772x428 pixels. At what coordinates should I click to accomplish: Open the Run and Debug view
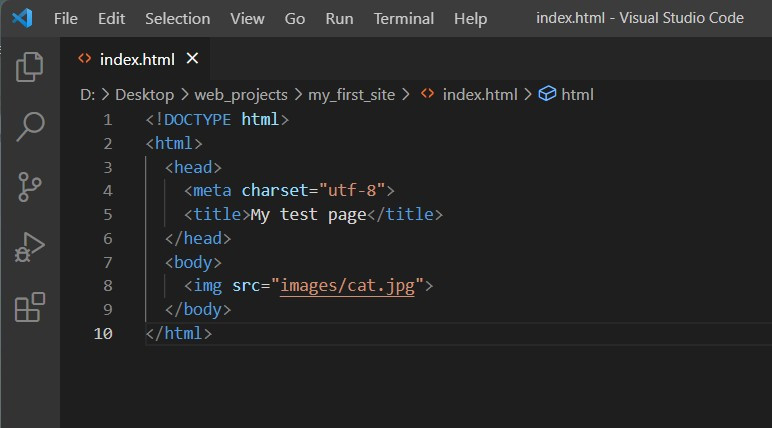pyautogui.click(x=30, y=247)
